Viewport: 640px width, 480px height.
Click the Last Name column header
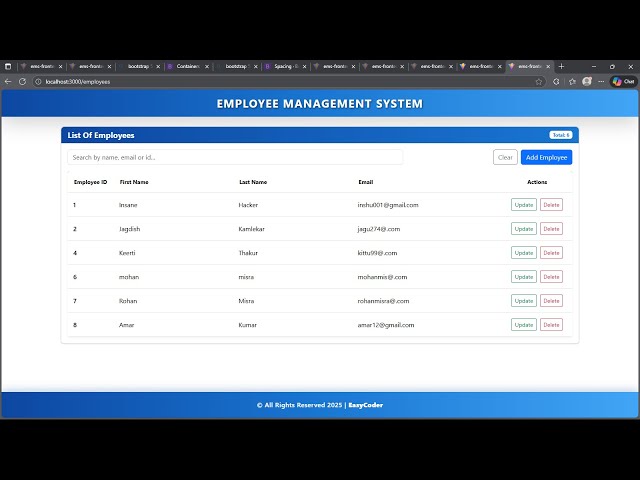[x=253, y=182]
